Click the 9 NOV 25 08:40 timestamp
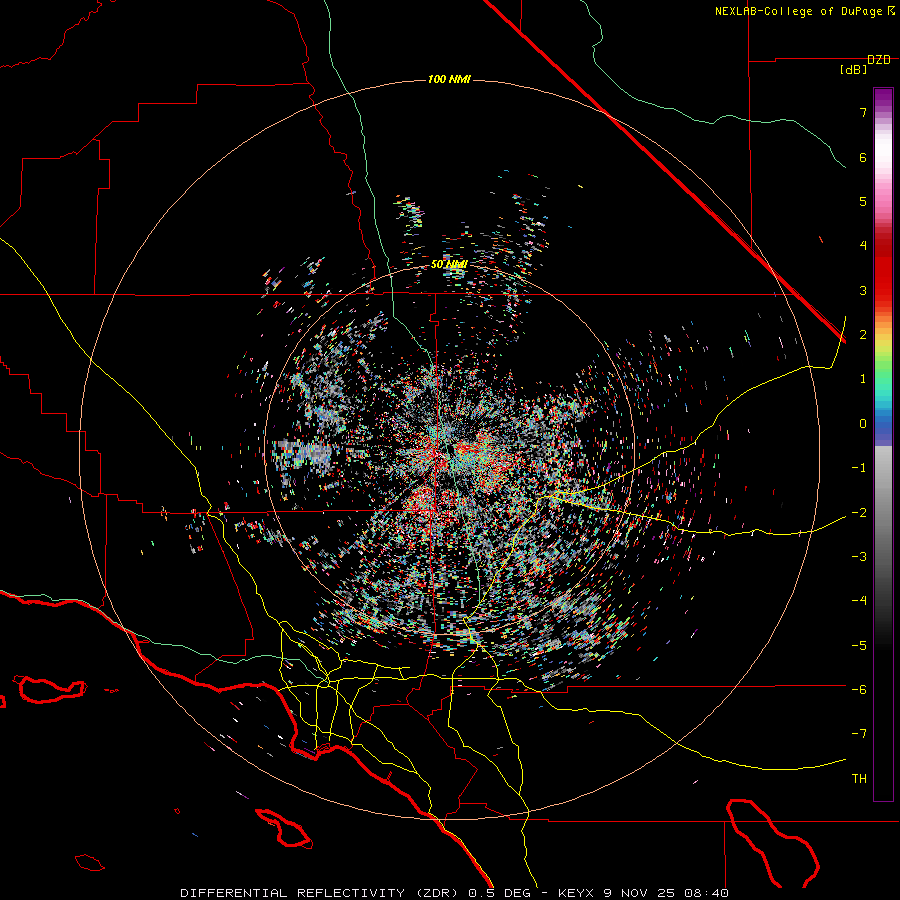The image size is (900, 900). click(666, 893)
